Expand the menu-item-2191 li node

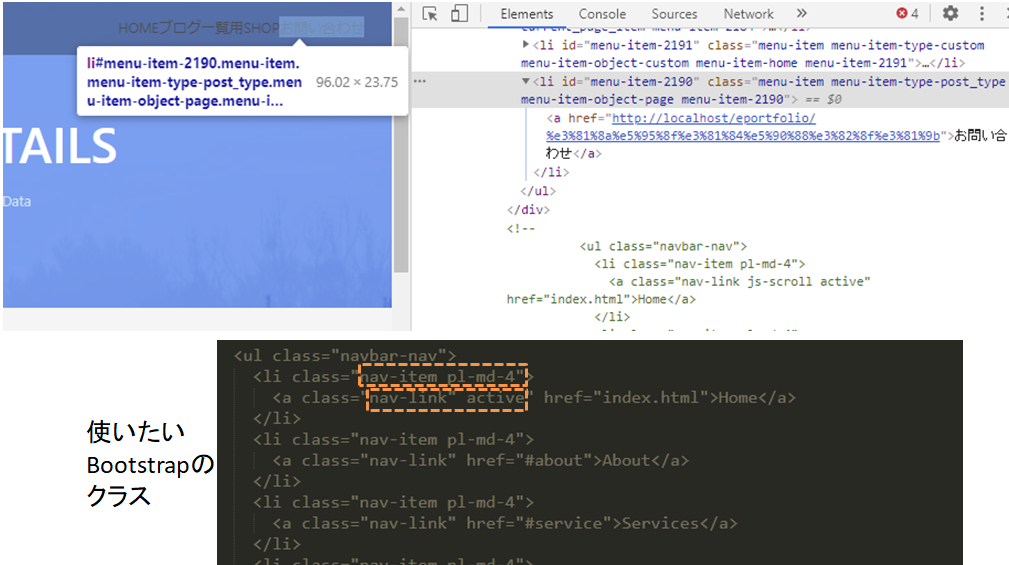tap(526, 44)
